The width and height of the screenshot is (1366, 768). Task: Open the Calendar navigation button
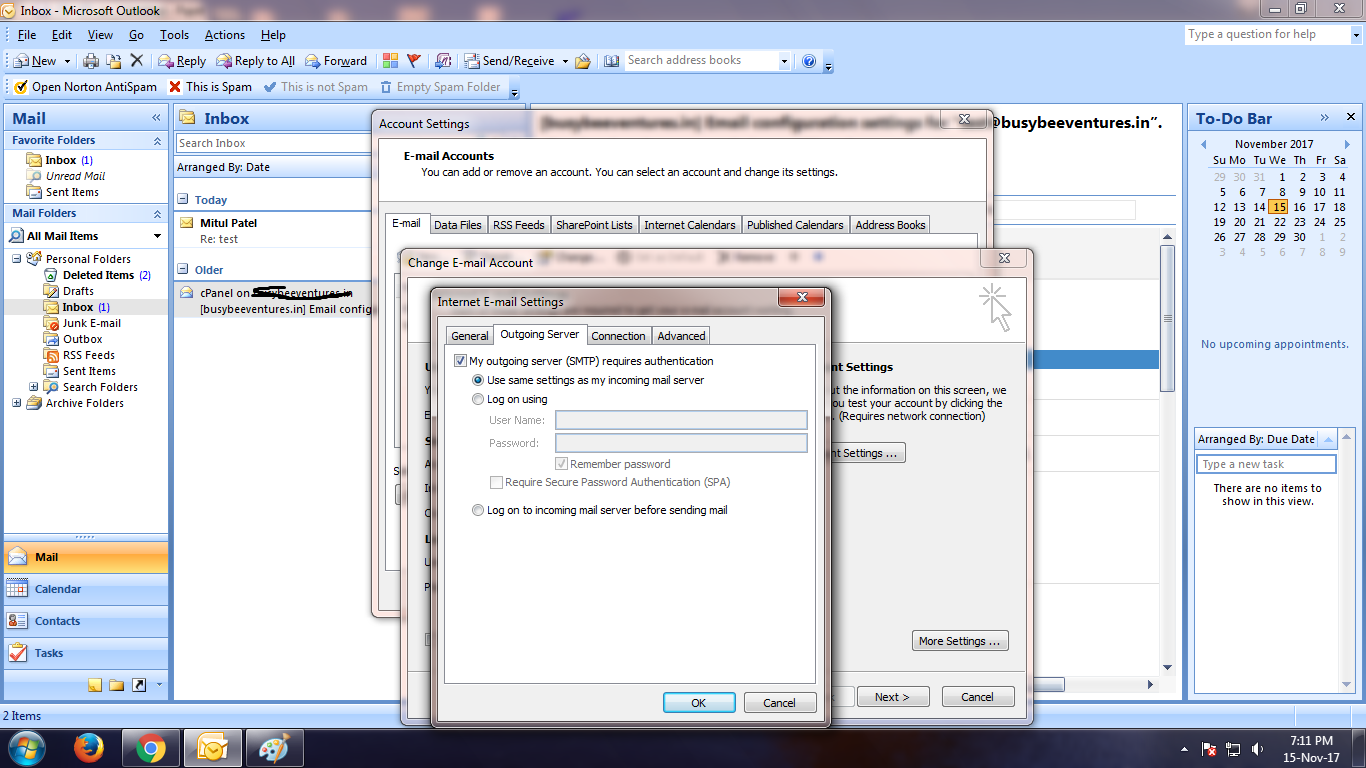point(86,589)
